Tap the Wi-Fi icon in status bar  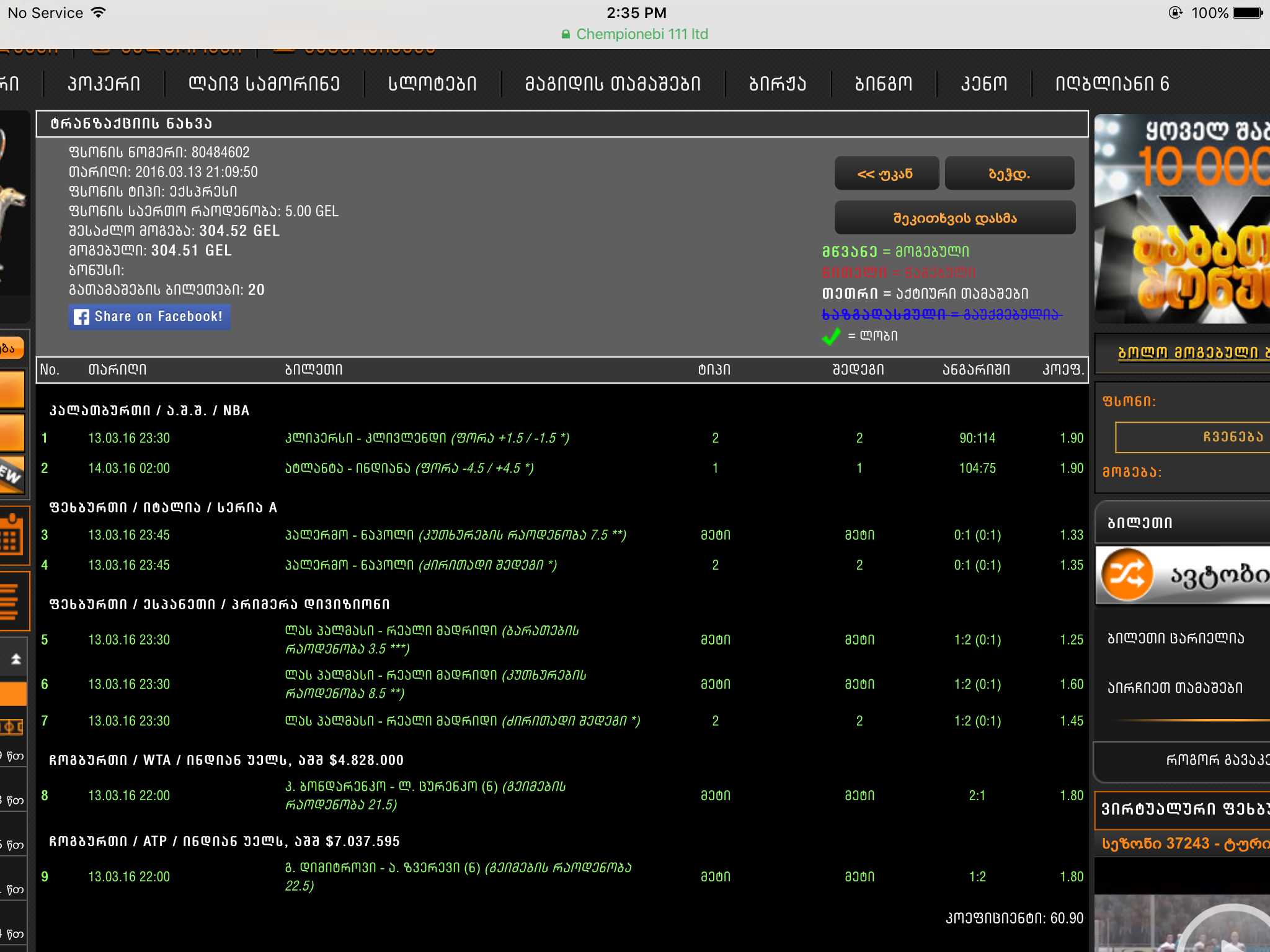coord(99,12)
